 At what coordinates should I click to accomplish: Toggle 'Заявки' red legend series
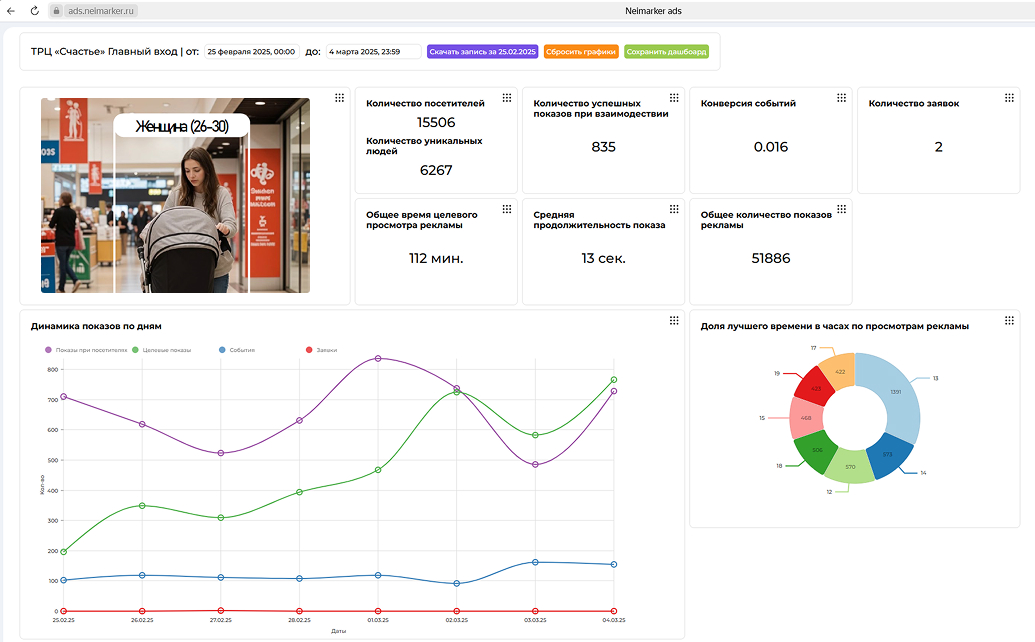[321, 350]
